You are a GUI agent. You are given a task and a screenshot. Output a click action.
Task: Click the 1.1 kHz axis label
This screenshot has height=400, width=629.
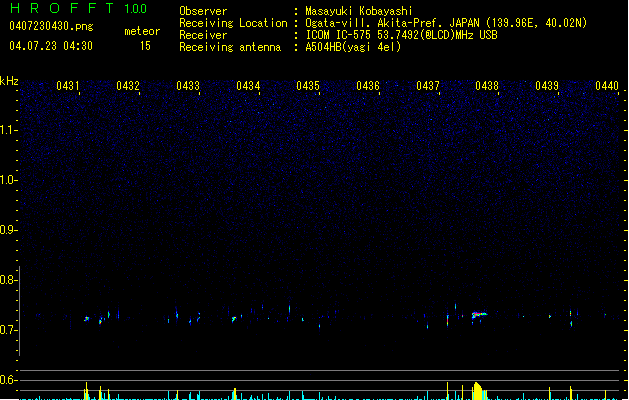(x=8, y=130)
